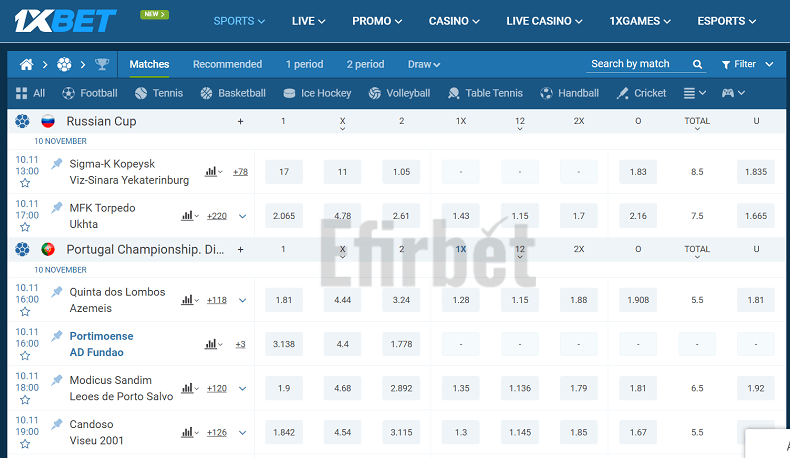Click the search magnifier icon

[x=697, y=64]
